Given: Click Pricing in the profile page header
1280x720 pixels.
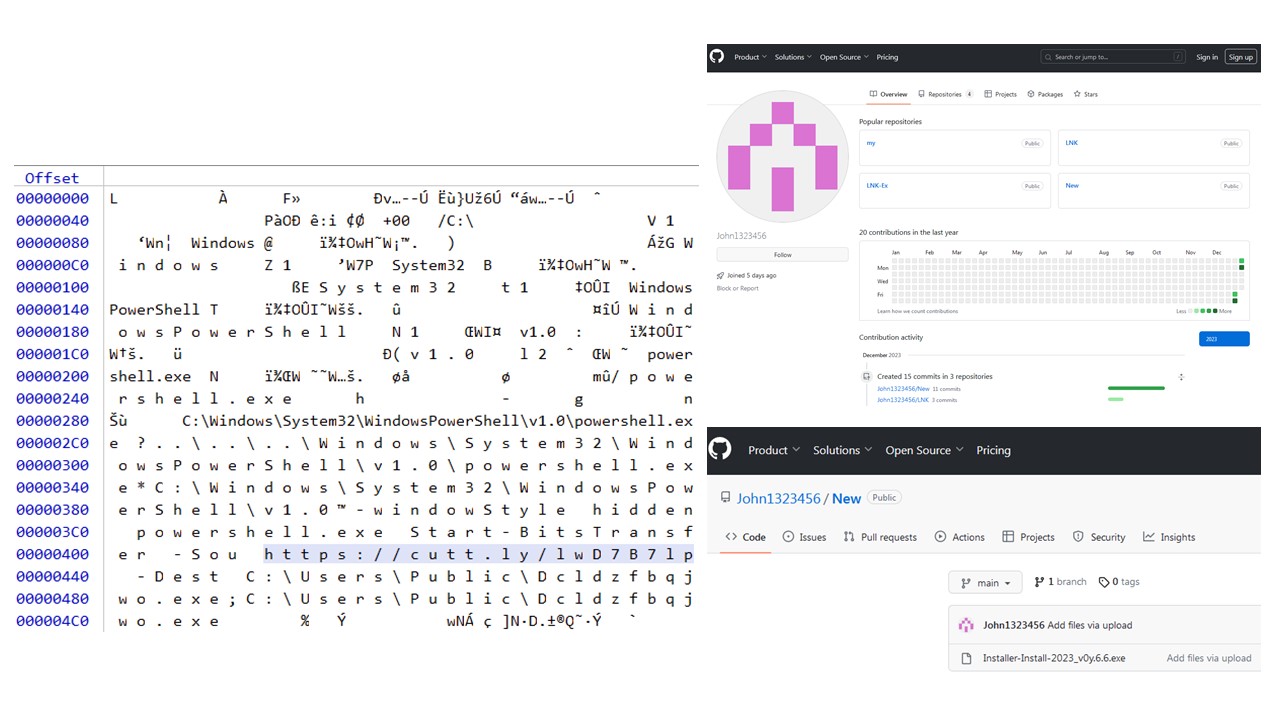Looking at the screenshot, I should pos(887,57).
